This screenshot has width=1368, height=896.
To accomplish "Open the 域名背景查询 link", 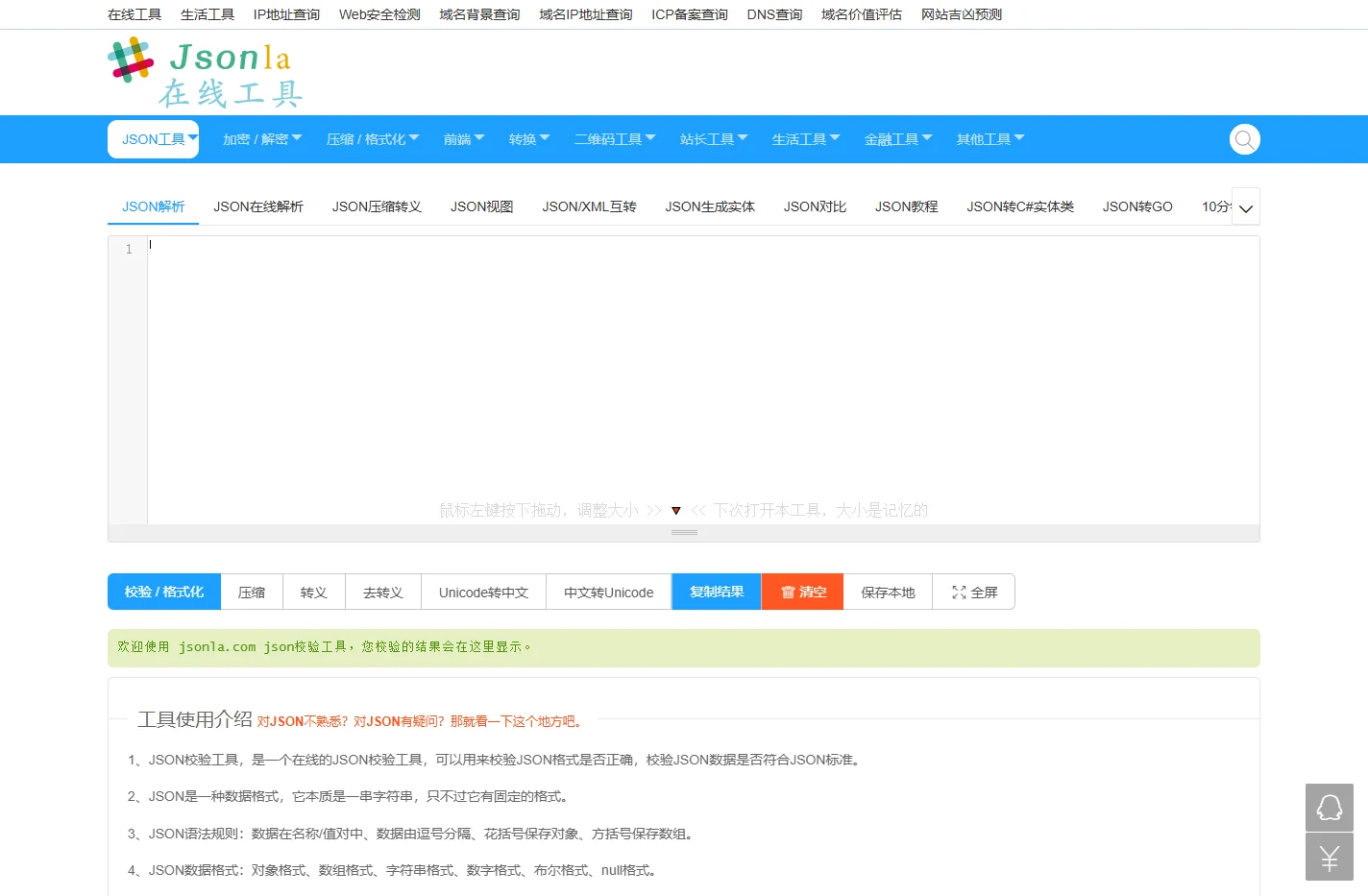I will pyautogui.click(x=479, y=14).
